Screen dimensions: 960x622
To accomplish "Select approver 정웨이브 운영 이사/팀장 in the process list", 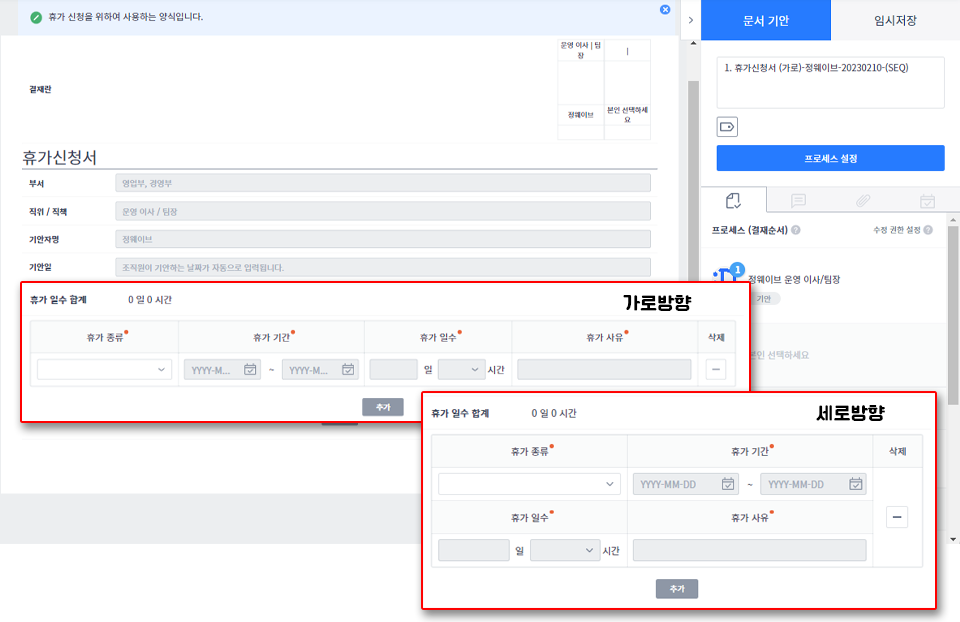I will coord(793,280).
